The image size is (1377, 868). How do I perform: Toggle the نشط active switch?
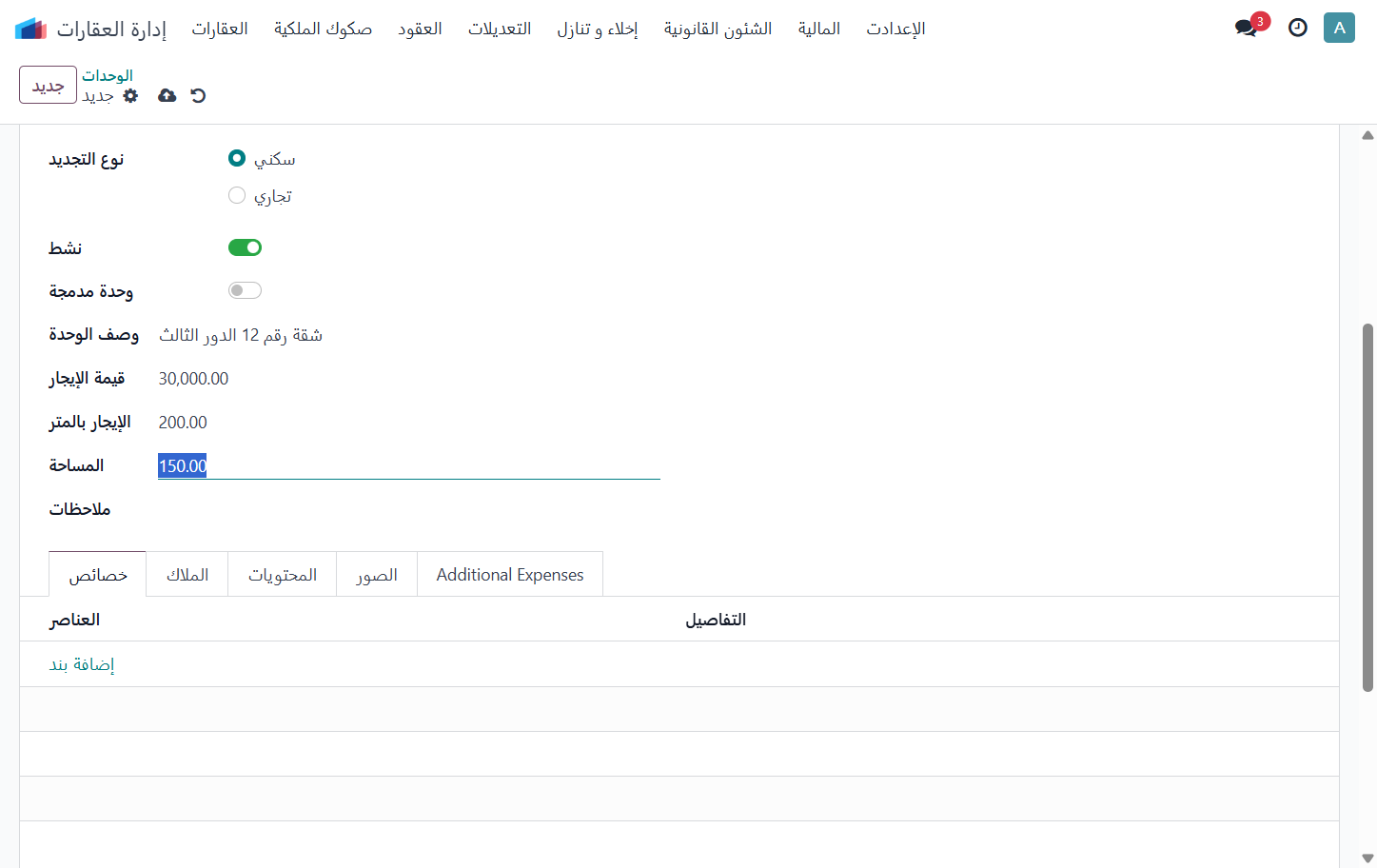[245, 247]
